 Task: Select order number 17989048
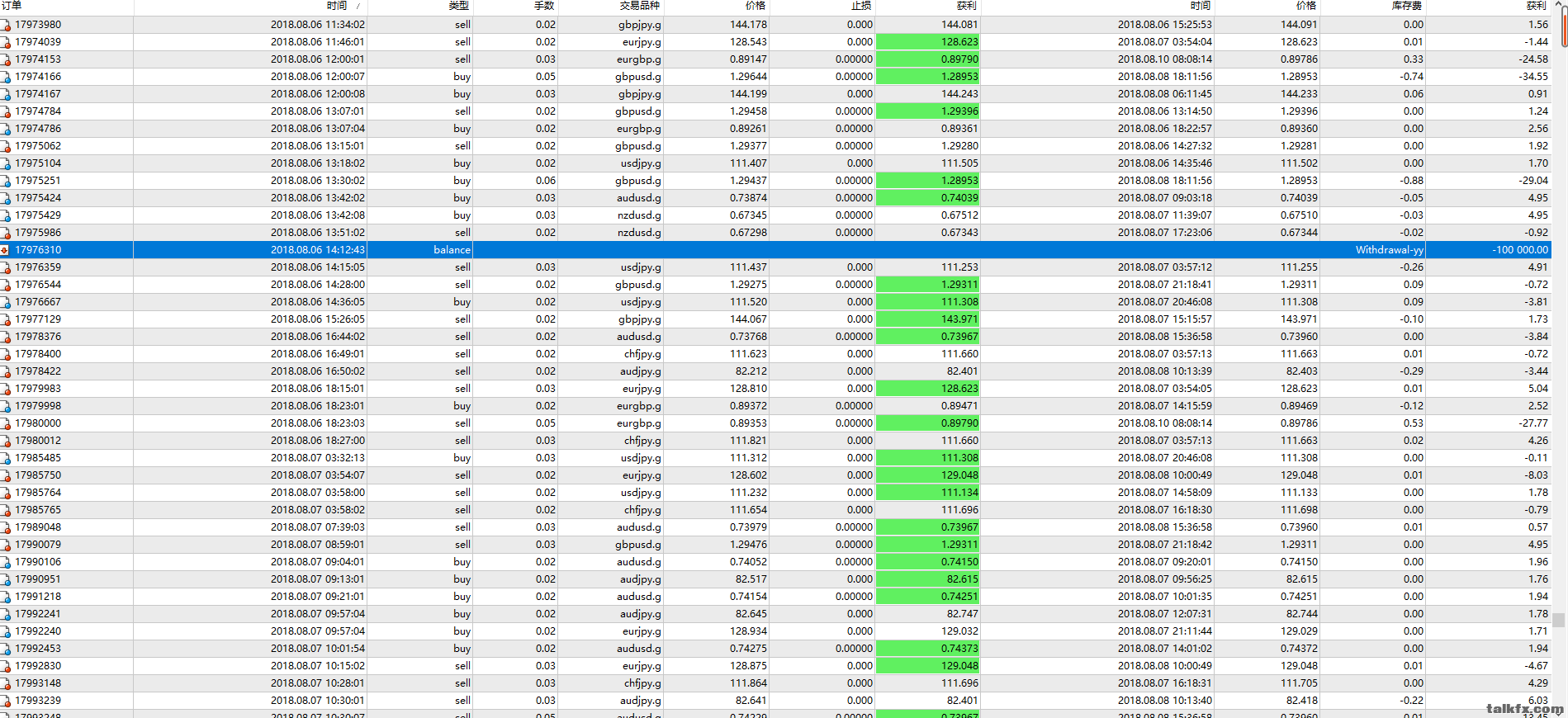coord(38,527)
